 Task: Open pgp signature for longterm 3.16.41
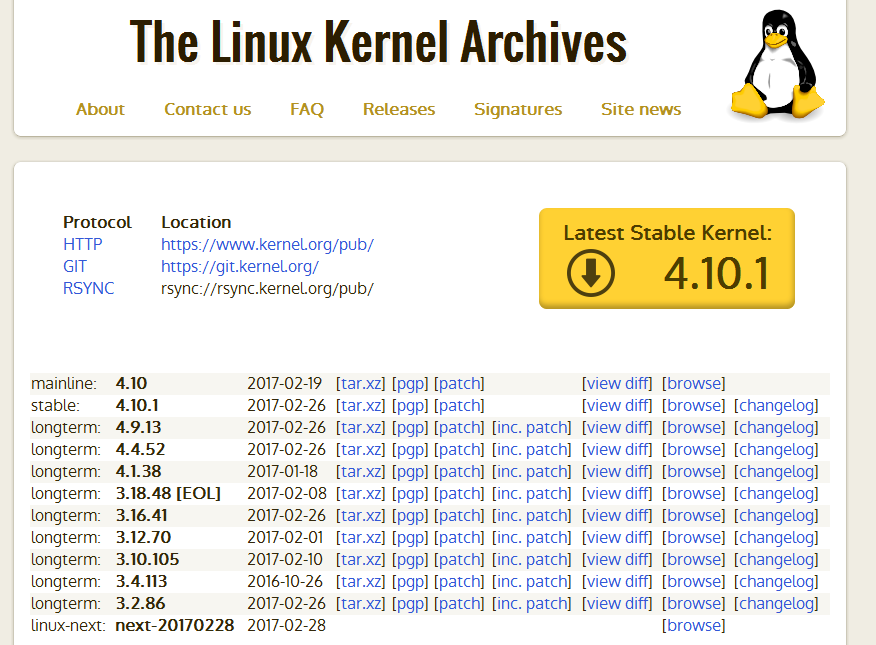(x=410, y=515)
